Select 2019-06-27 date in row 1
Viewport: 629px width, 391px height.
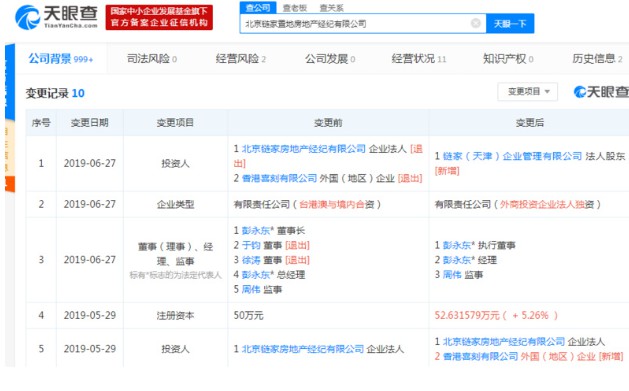[90, 164]
